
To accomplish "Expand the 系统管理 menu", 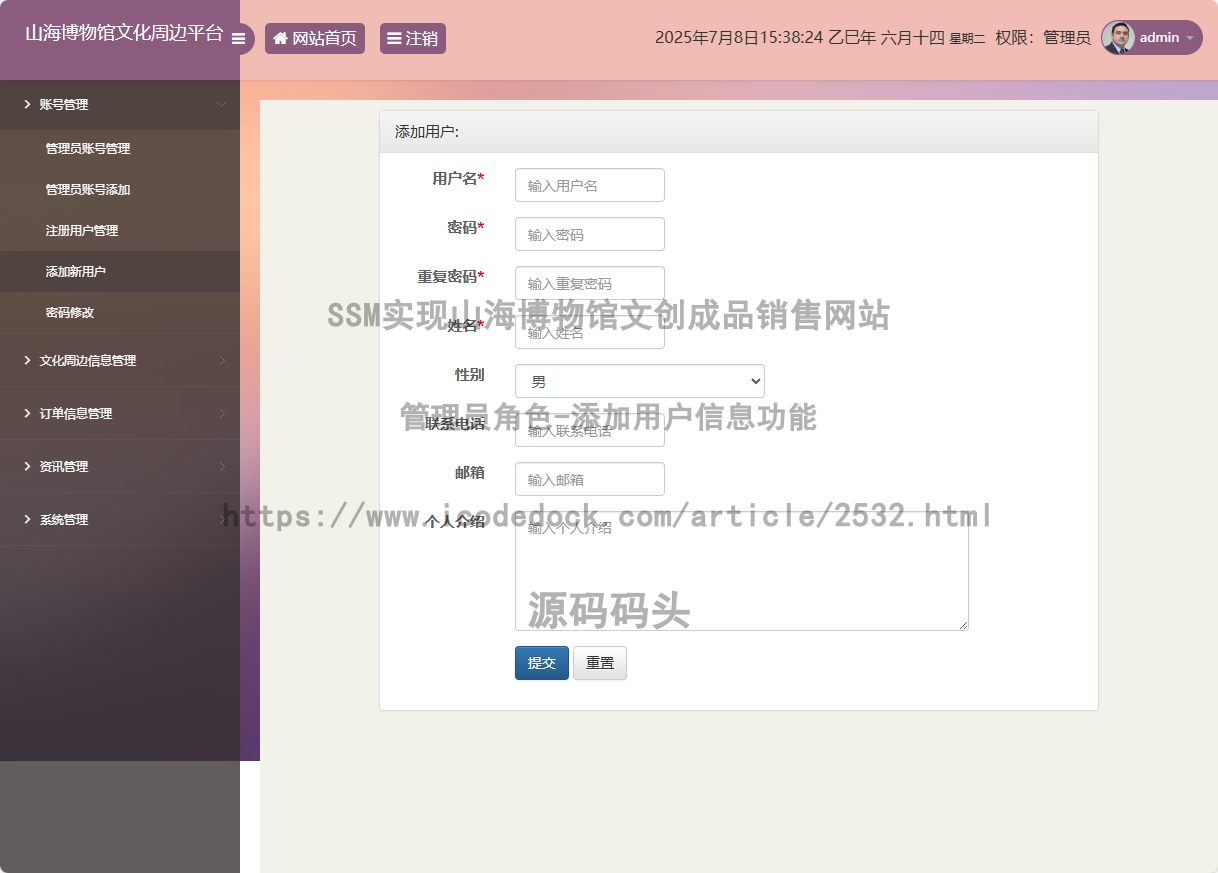I will tap(120, 519).
